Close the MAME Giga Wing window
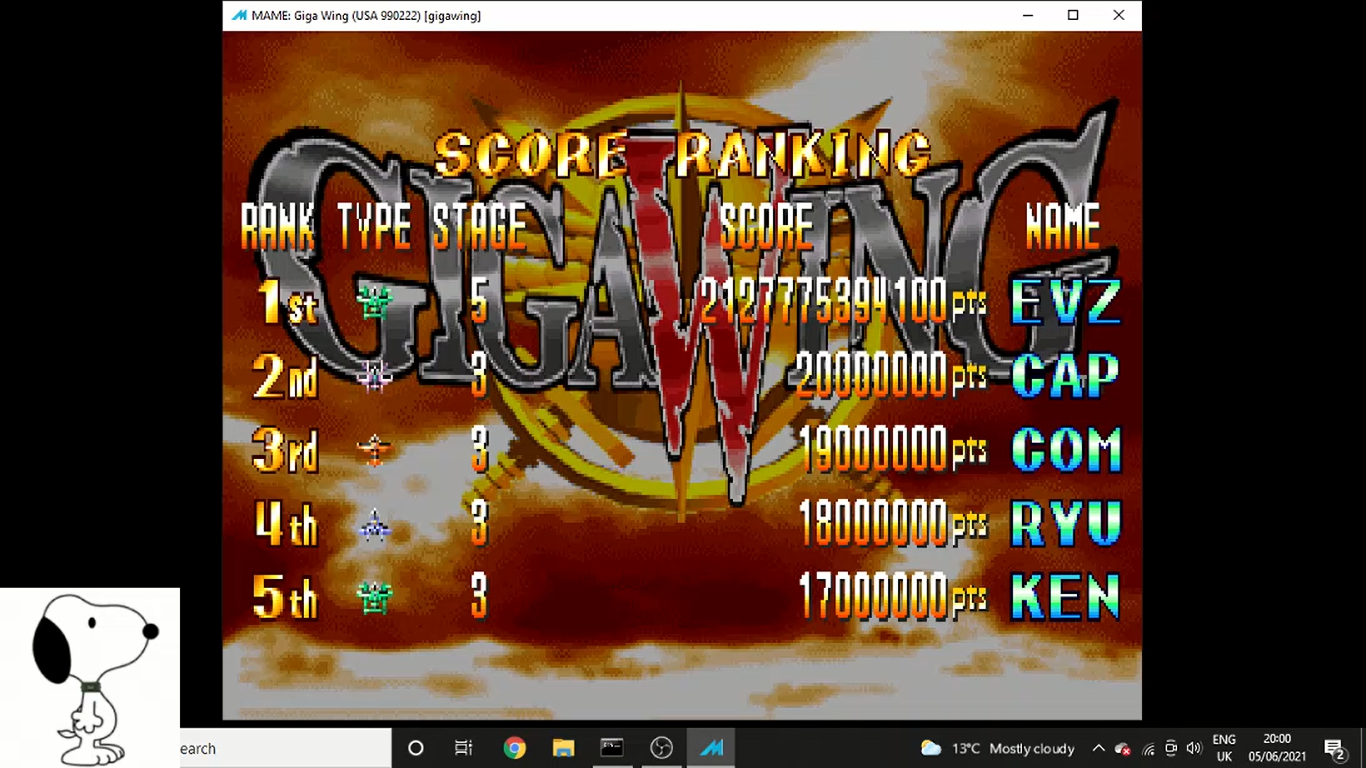Screen dimensions: 1366x768 pos(1119,15)
